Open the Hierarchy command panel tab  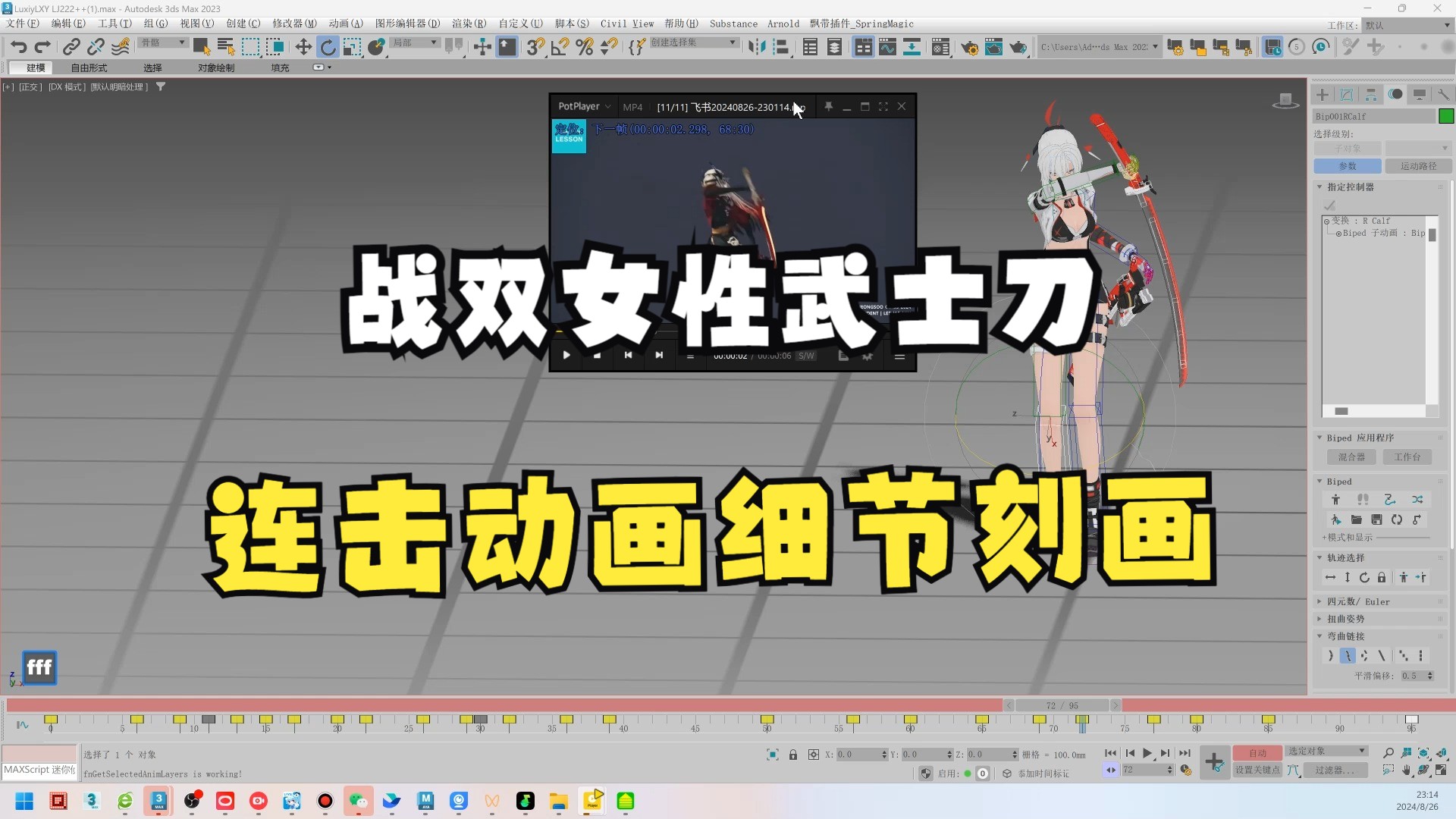coord(1371,95)
